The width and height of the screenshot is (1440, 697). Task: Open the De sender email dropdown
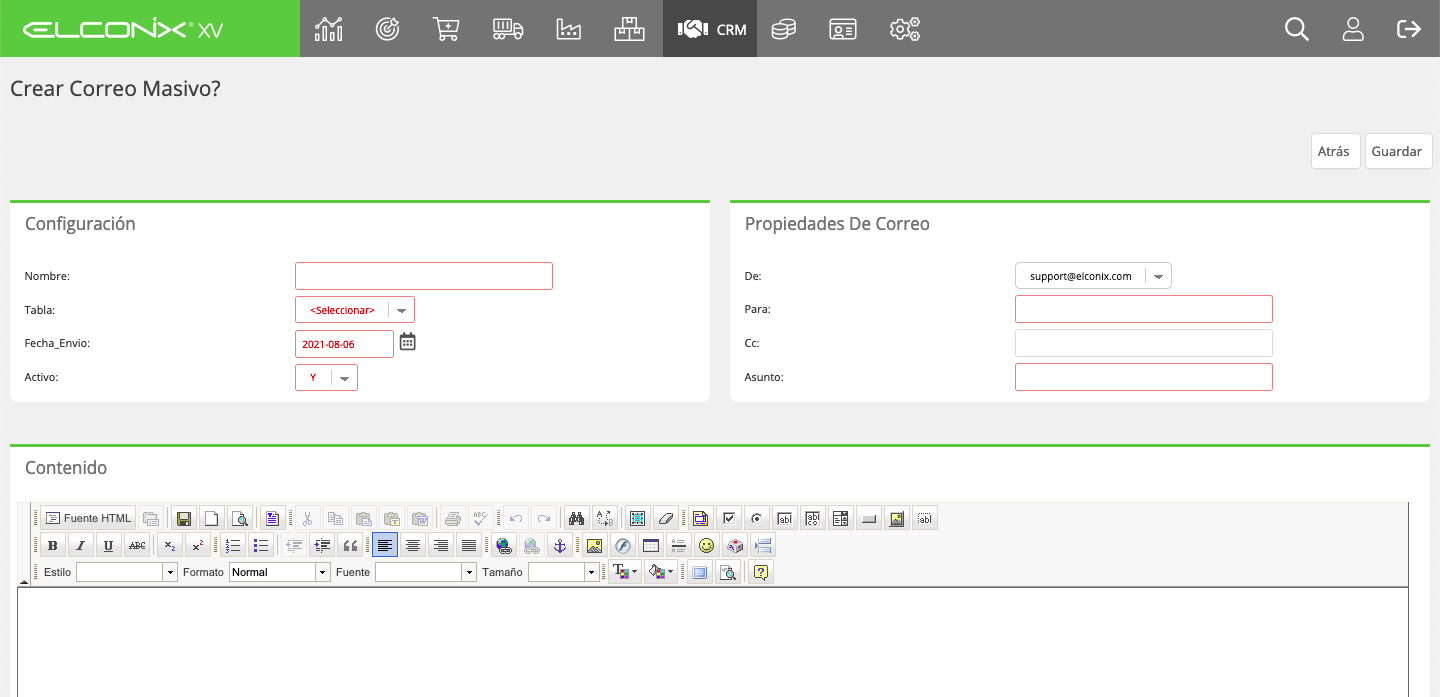coord(1093,276)
